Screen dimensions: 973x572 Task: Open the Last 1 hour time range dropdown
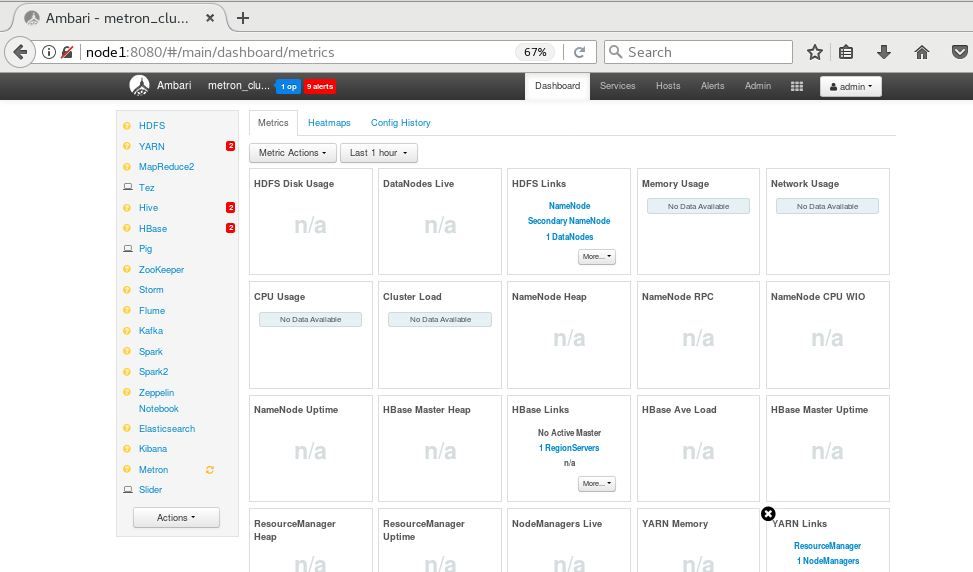379,153
